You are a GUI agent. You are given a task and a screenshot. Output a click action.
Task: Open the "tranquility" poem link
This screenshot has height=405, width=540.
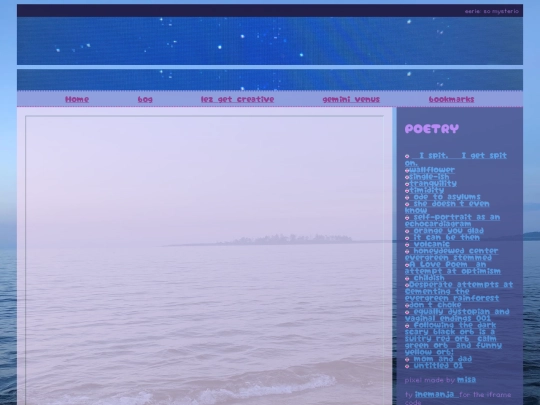(433, 183)
